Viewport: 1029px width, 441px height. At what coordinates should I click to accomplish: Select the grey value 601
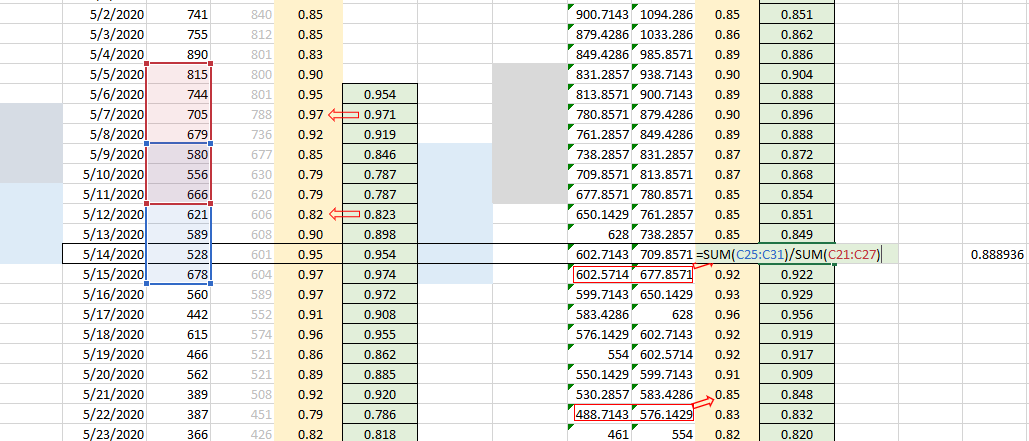pos(243,254)
